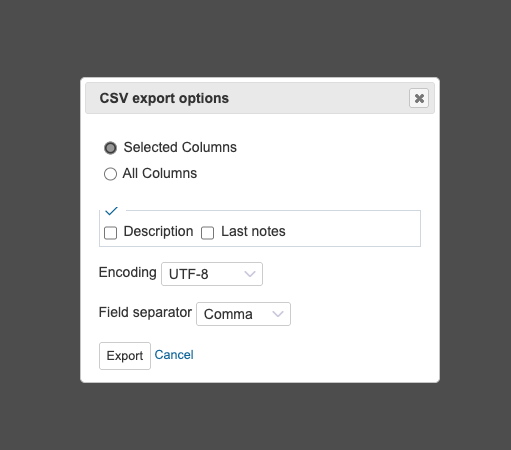Click the chevron arrow beside Comma
This screenshot has height=450, width=511.
tap(278, 314)
